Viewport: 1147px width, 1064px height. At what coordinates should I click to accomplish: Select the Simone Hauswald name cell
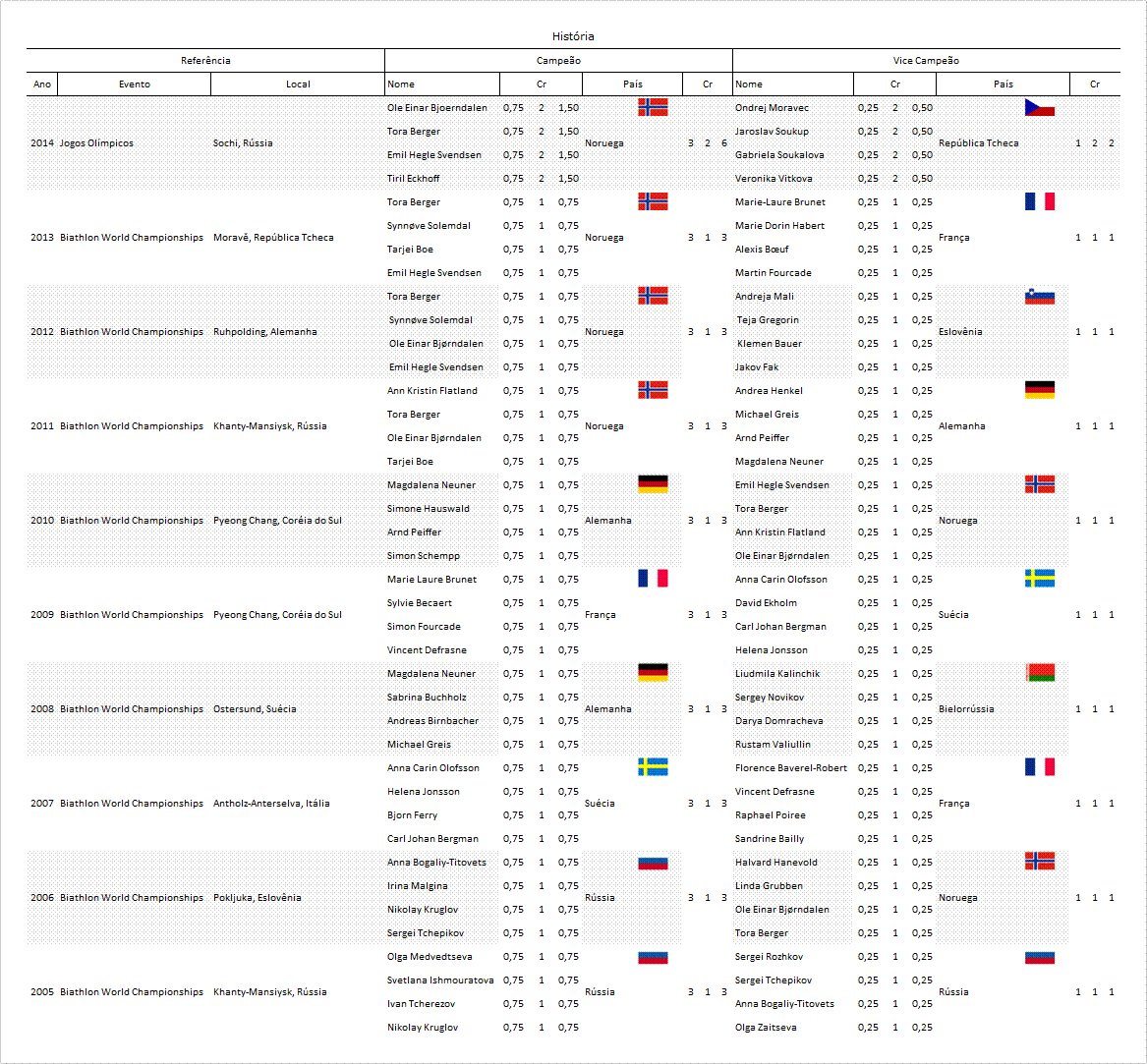(x=428, y=508)
